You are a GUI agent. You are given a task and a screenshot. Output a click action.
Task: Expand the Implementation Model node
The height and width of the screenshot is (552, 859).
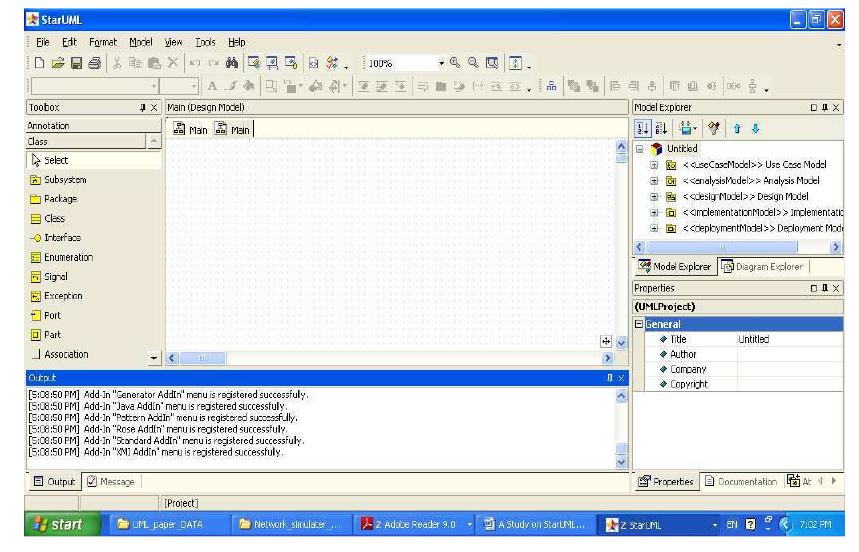(x=654, y=212)
